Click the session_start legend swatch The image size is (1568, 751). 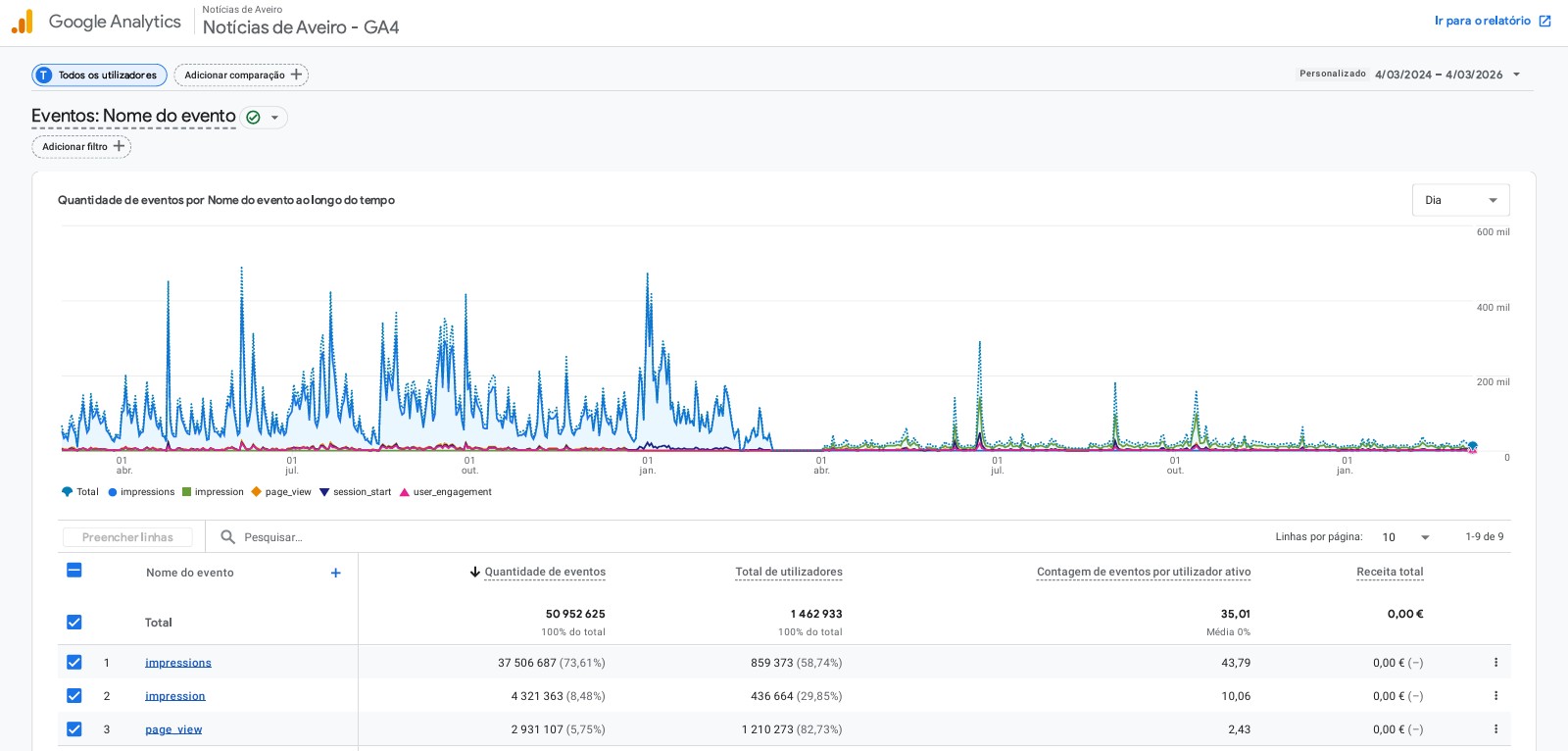click(x=324, y=492)
